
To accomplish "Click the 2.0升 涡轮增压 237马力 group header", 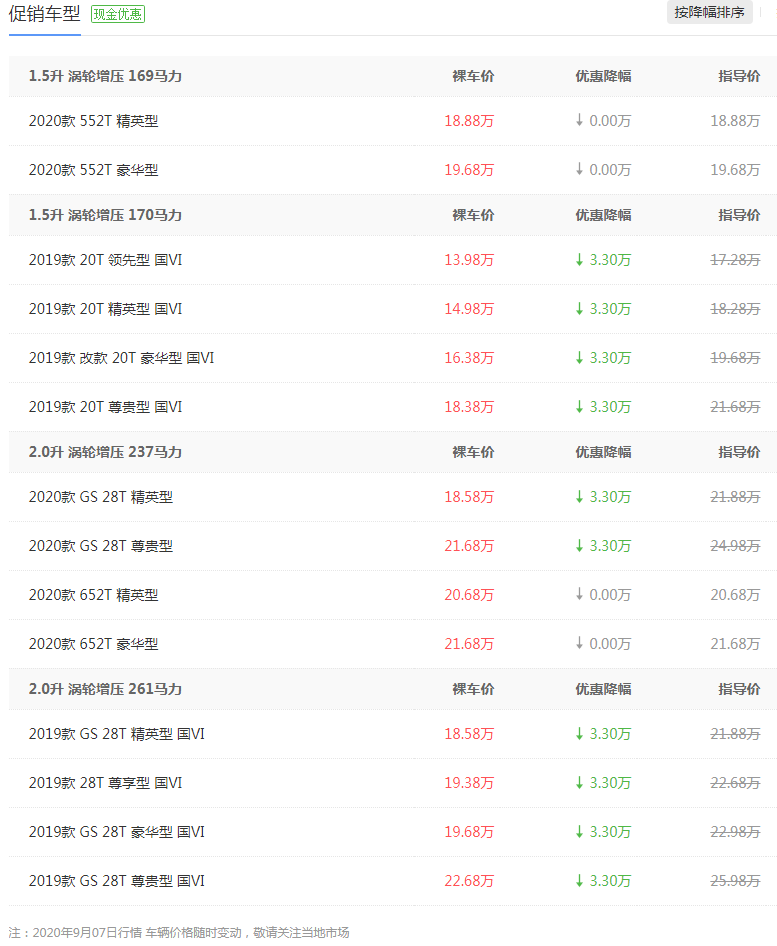I will click(x=106, y=452).
